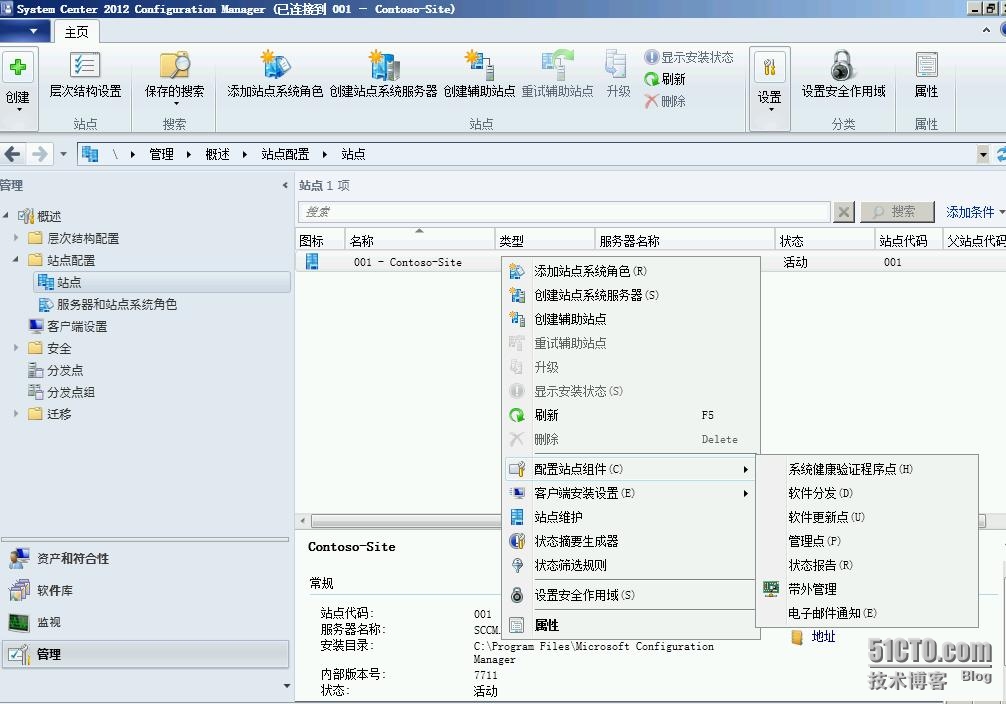1006x704 pixels.
Task: Click 添加站点系统角色 ribbon icon
Action: coord(275,64)
